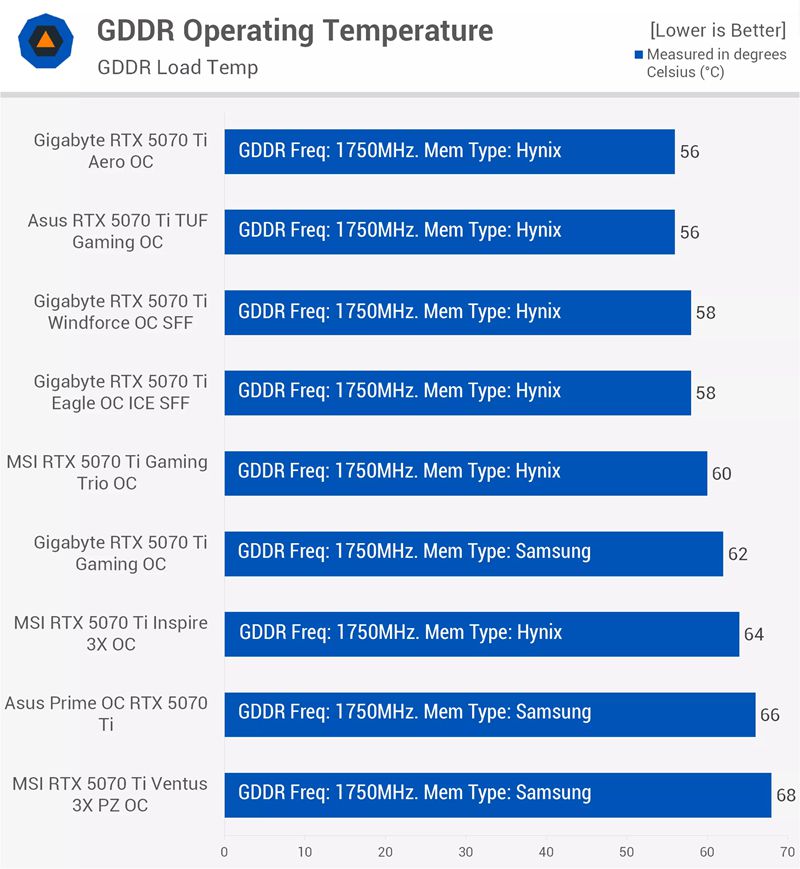
Task: Select the Gigabyte Gaming OC bar
Action: (x=473, y=554)
